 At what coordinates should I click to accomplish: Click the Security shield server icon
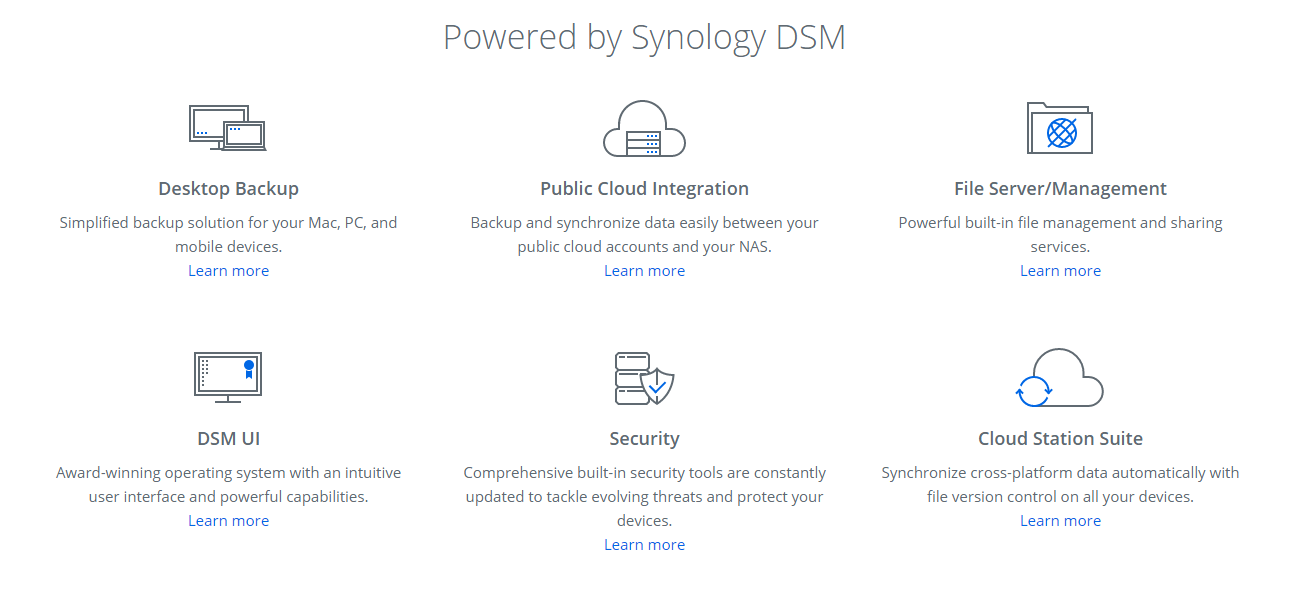coord(644,378)
